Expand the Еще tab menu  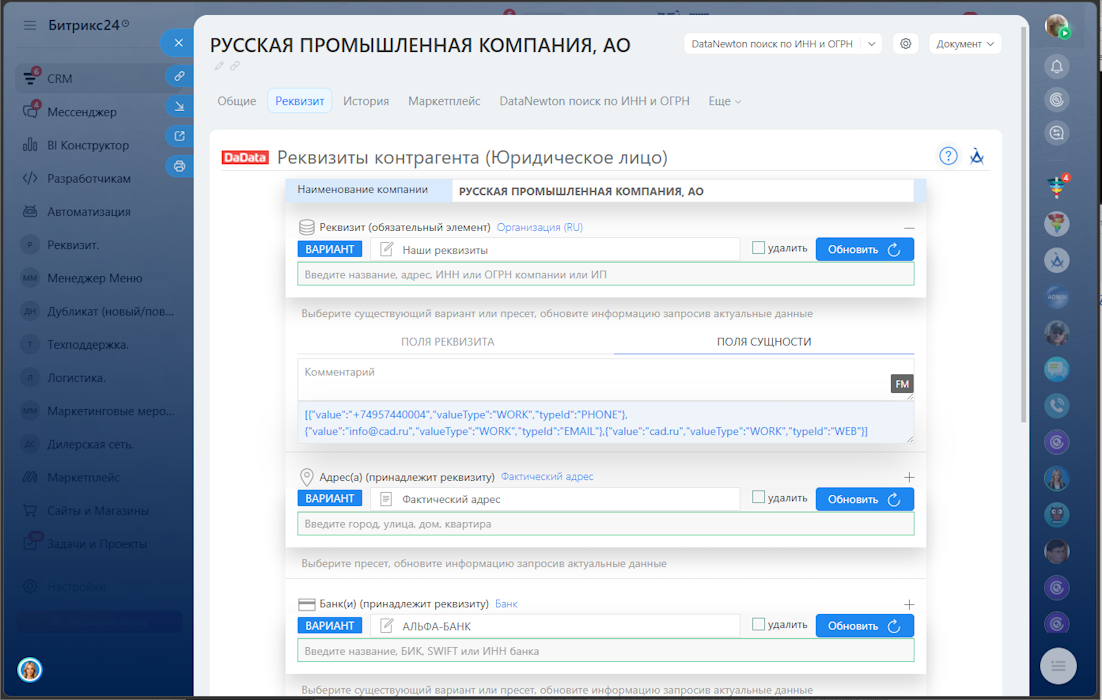click(x=725, y=101)
